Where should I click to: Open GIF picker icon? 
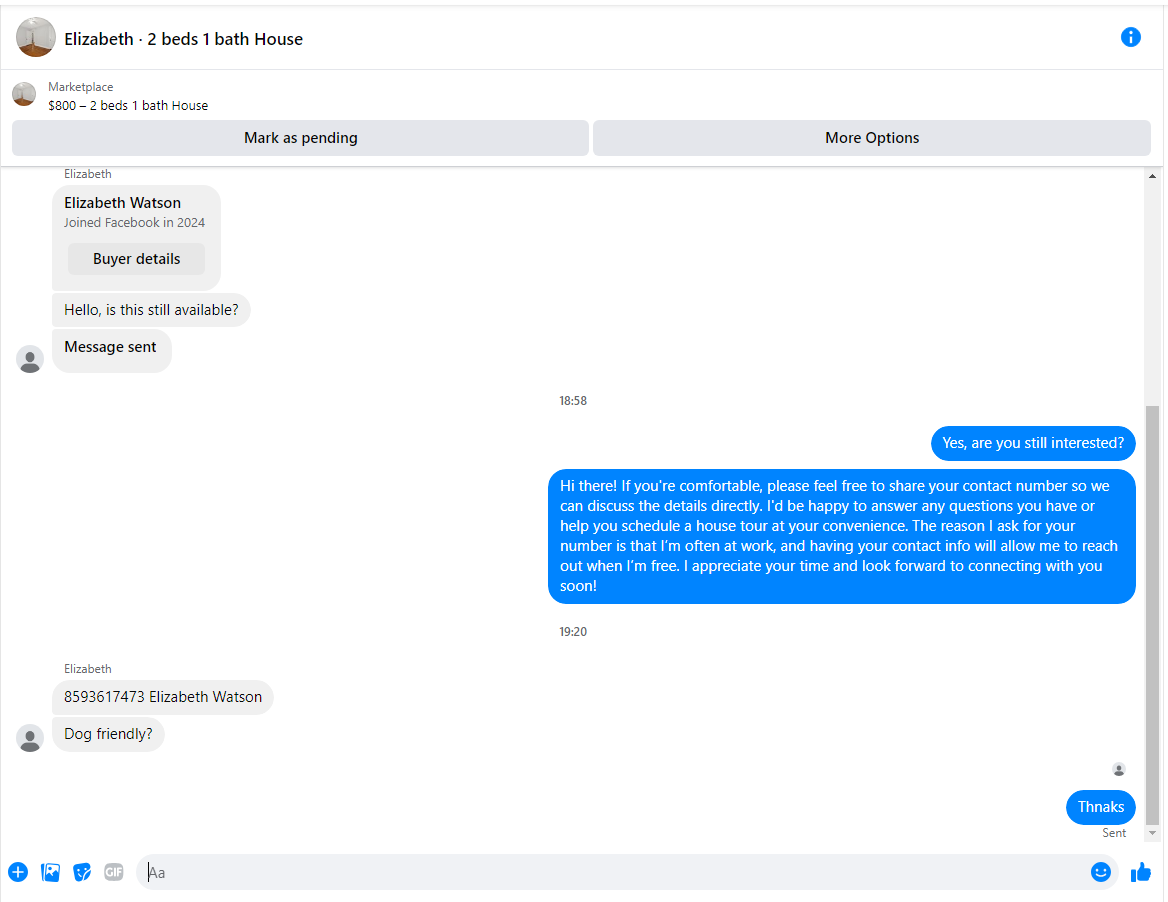[113, 872]
